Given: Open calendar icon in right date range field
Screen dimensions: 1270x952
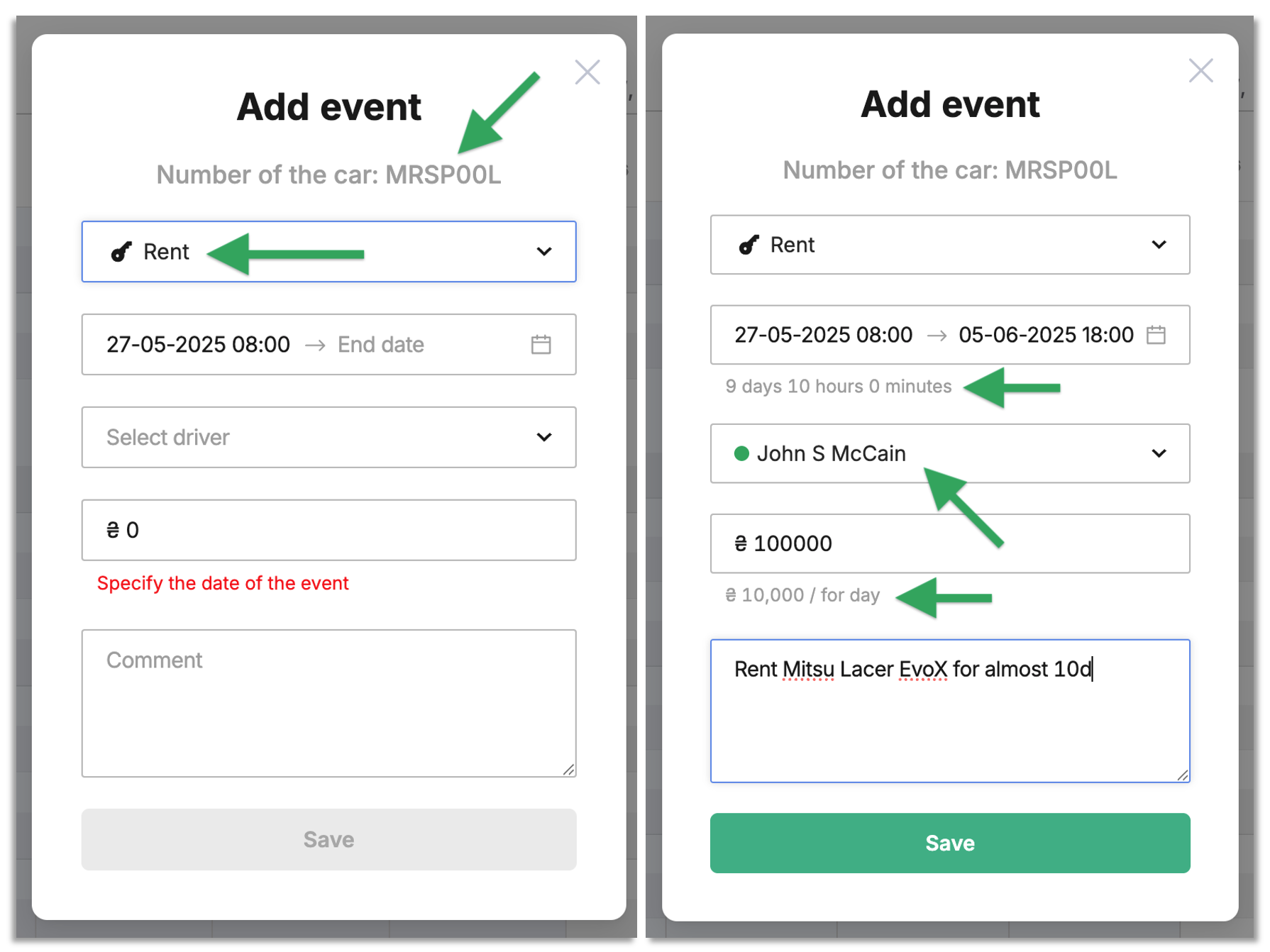Looking at the screenshot, I should pyautogui.click(x=1156, y=335).
